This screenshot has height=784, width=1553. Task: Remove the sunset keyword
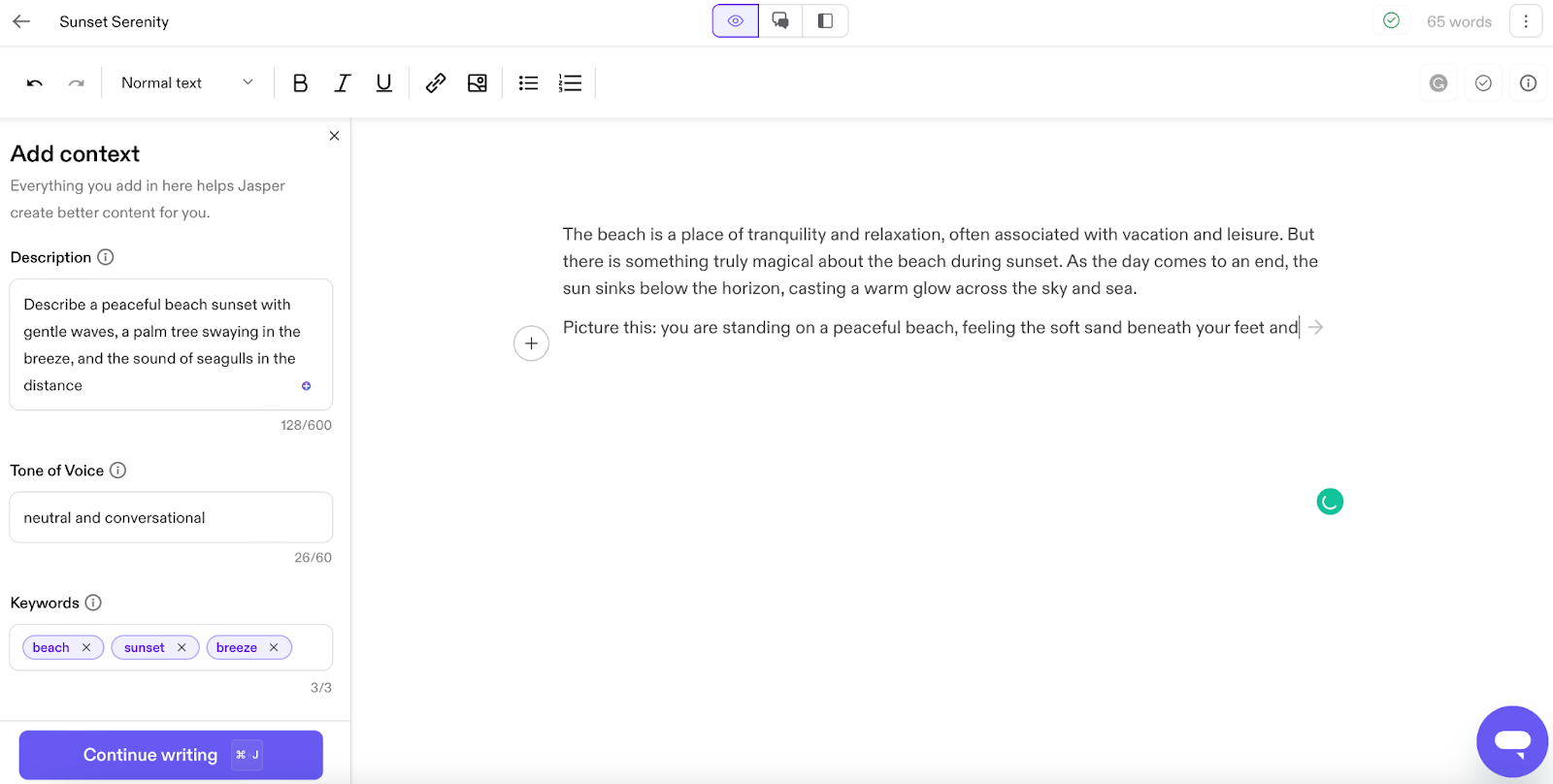[x=182, y=647]
